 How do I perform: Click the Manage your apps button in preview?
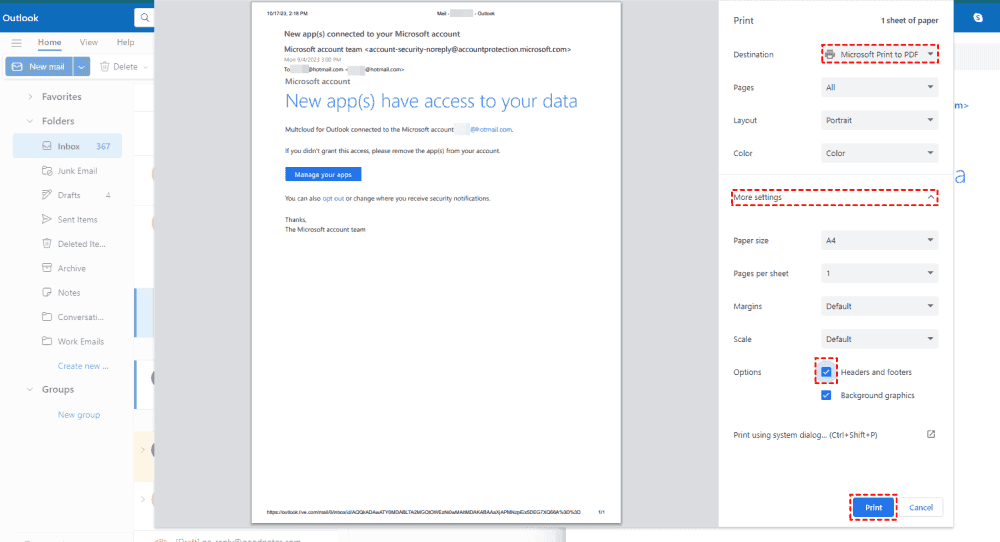click(323, 174)
